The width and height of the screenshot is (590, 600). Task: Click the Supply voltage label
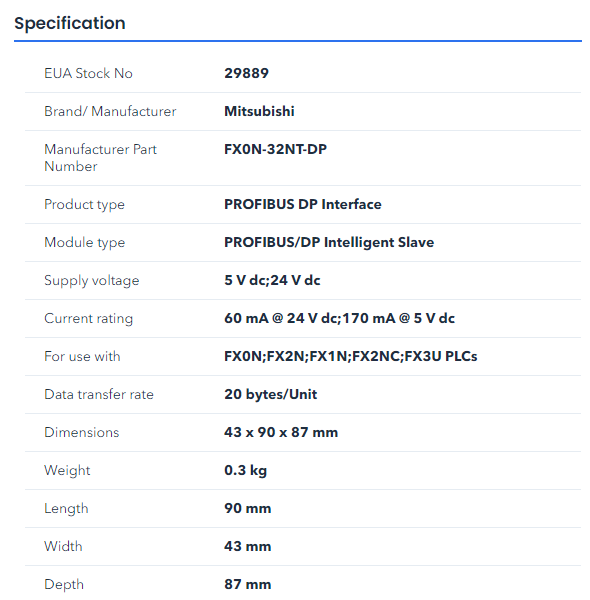point(92,280)
